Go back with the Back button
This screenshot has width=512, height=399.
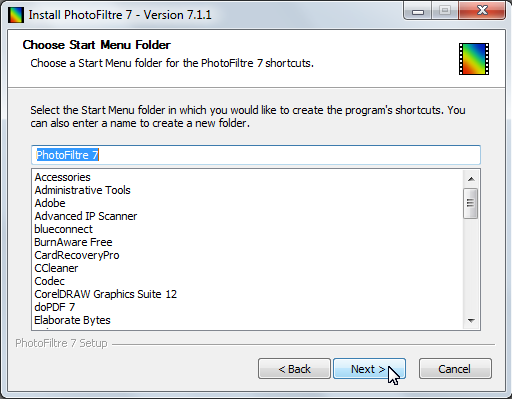(294, 369)
